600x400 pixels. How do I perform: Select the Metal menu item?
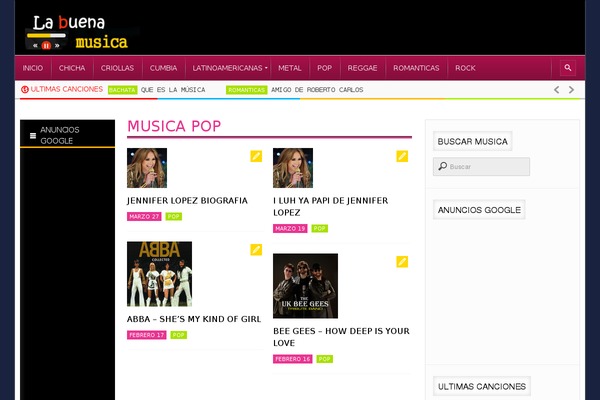click(290, 68)
